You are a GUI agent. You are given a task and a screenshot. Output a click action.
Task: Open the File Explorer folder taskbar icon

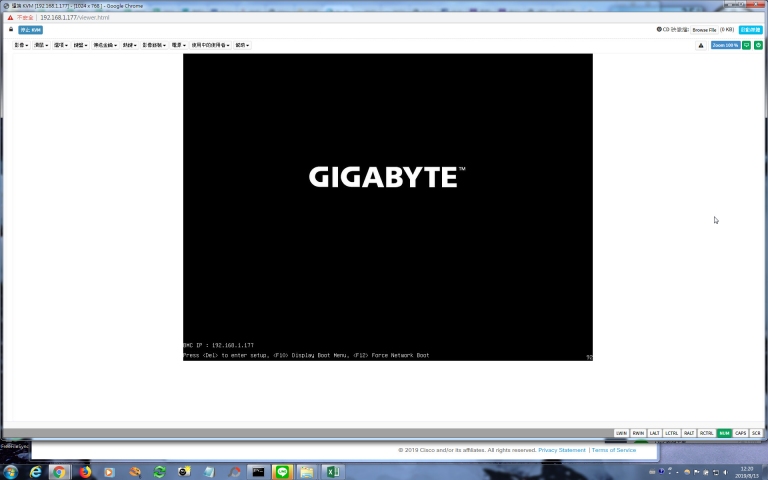(x=307, y=472)
